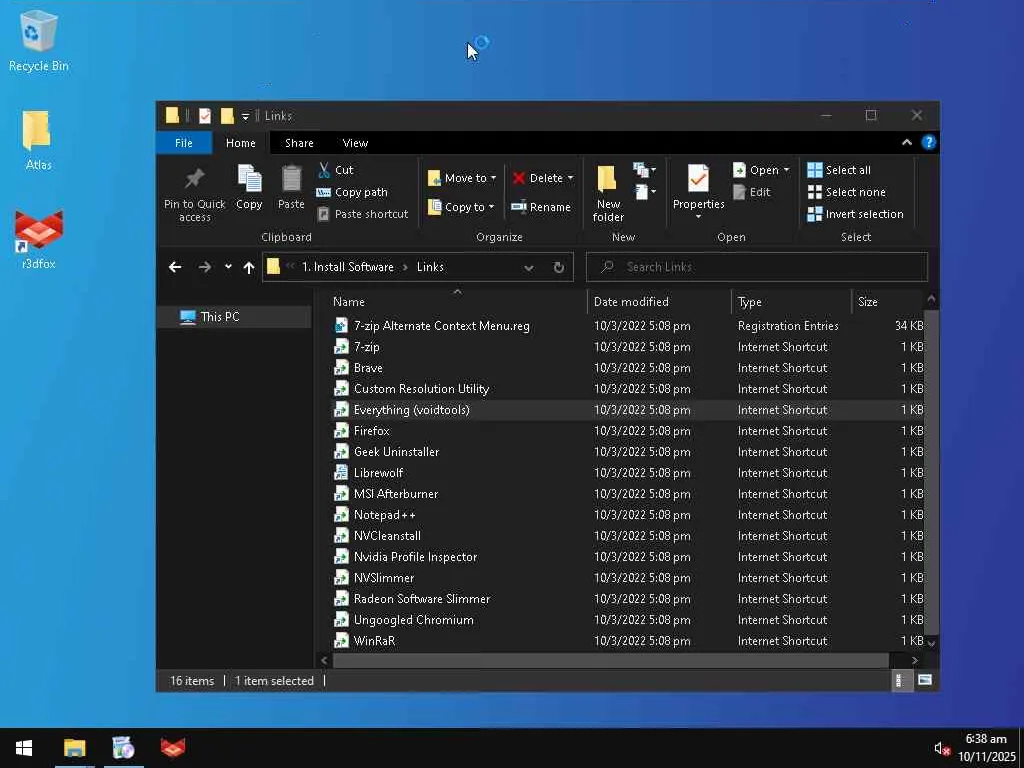Switch to the Share ribbon tab
The height and width of the screenshot is (768, 1024).
pyautogui.click(x=299, y=143)
